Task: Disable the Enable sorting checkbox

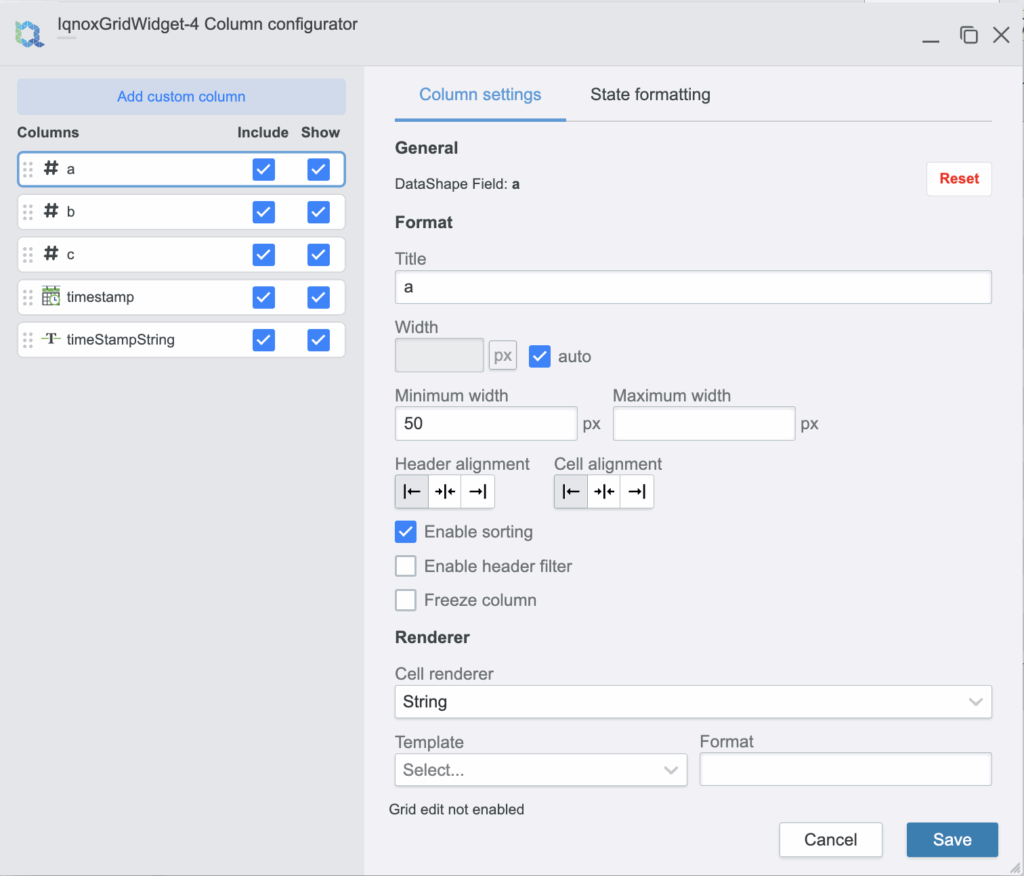Action: [406, 532]
